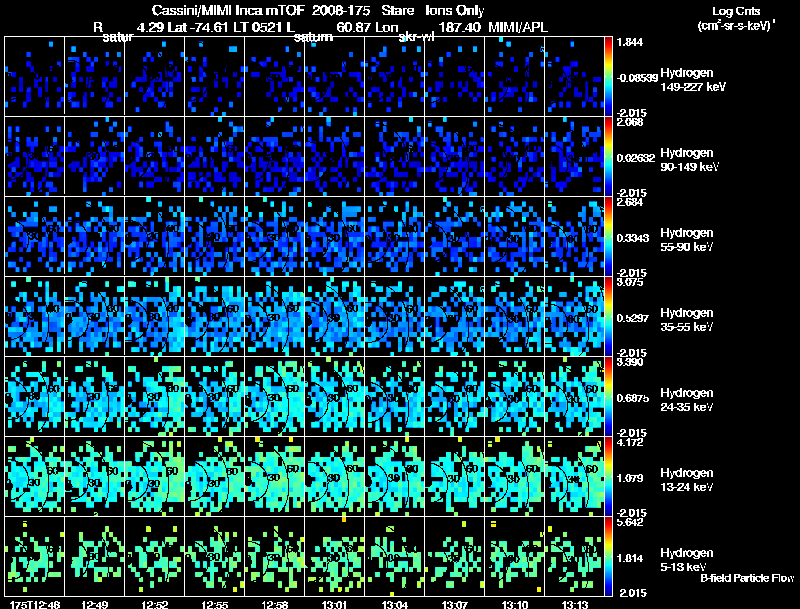The height and width of the screenshot is (609, 800).
Task: Select the Hydrogen 5-13 keV row label
Action: 687,560
